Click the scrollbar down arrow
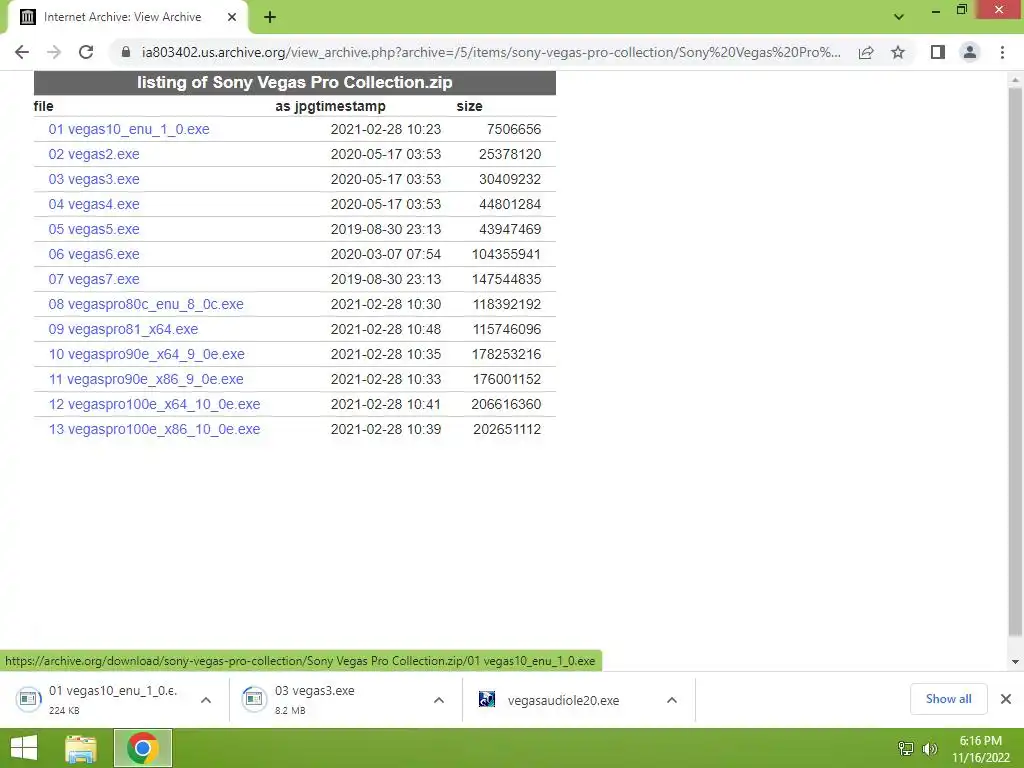This screenshot has height=768, width=1024. [1015, 662]
